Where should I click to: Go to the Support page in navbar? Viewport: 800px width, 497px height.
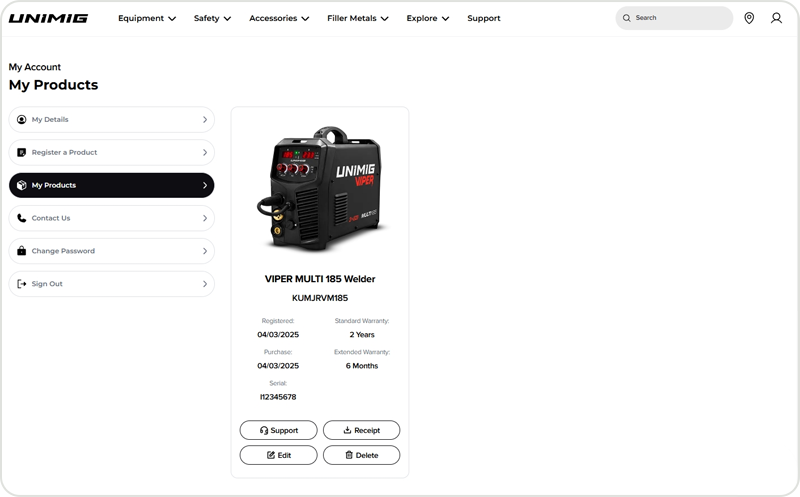(x=484, y=18)
